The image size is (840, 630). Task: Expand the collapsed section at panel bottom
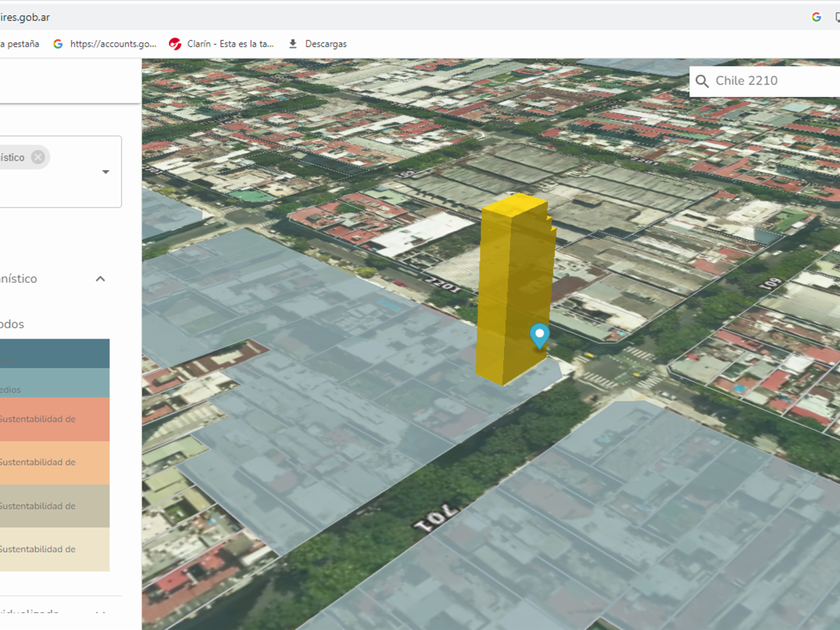pos(100,613)
